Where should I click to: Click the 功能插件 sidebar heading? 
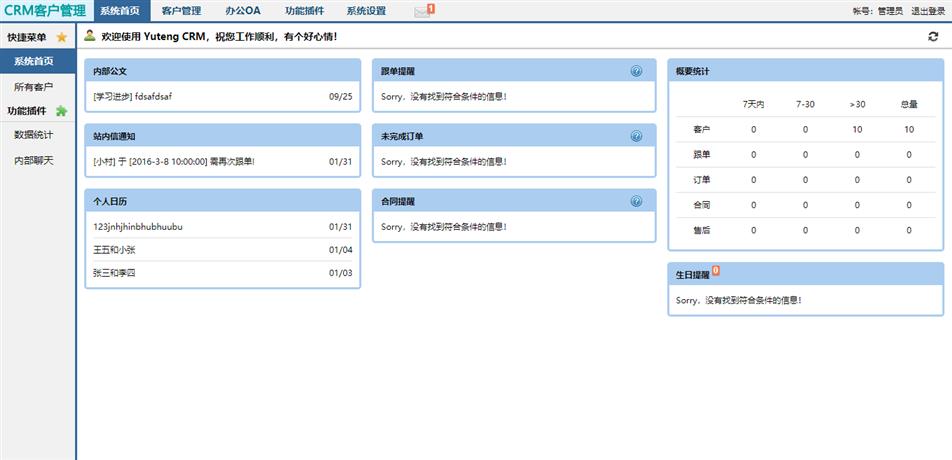click(x=27, y=110)
